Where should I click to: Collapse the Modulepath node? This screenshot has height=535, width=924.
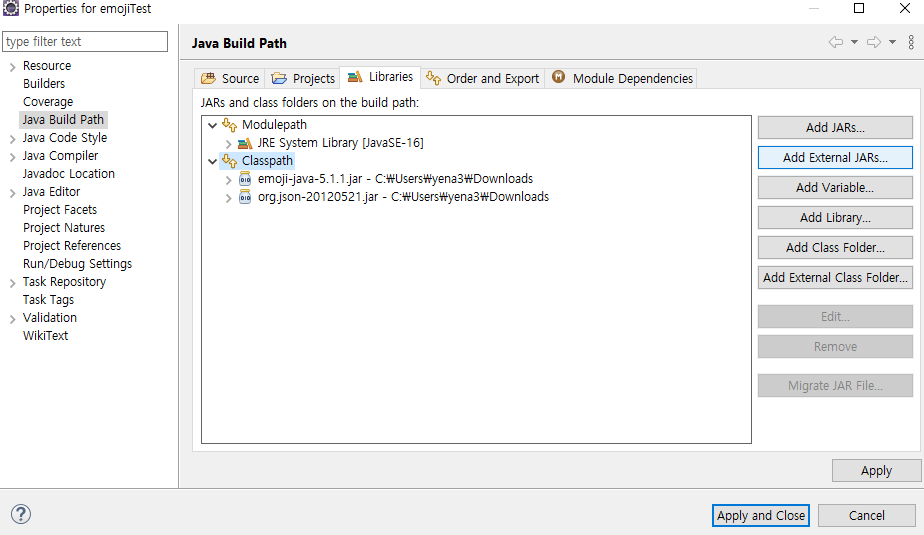[x=213, y=126]
